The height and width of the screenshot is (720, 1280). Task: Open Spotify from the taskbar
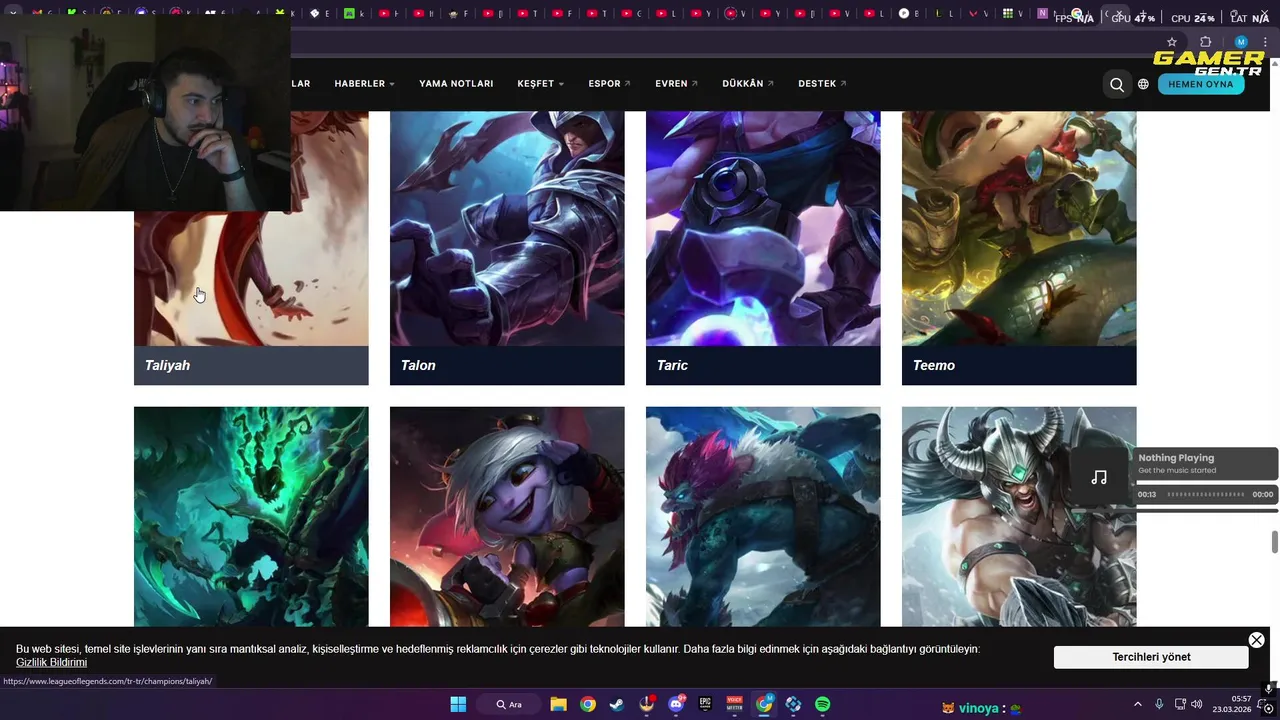822,704
